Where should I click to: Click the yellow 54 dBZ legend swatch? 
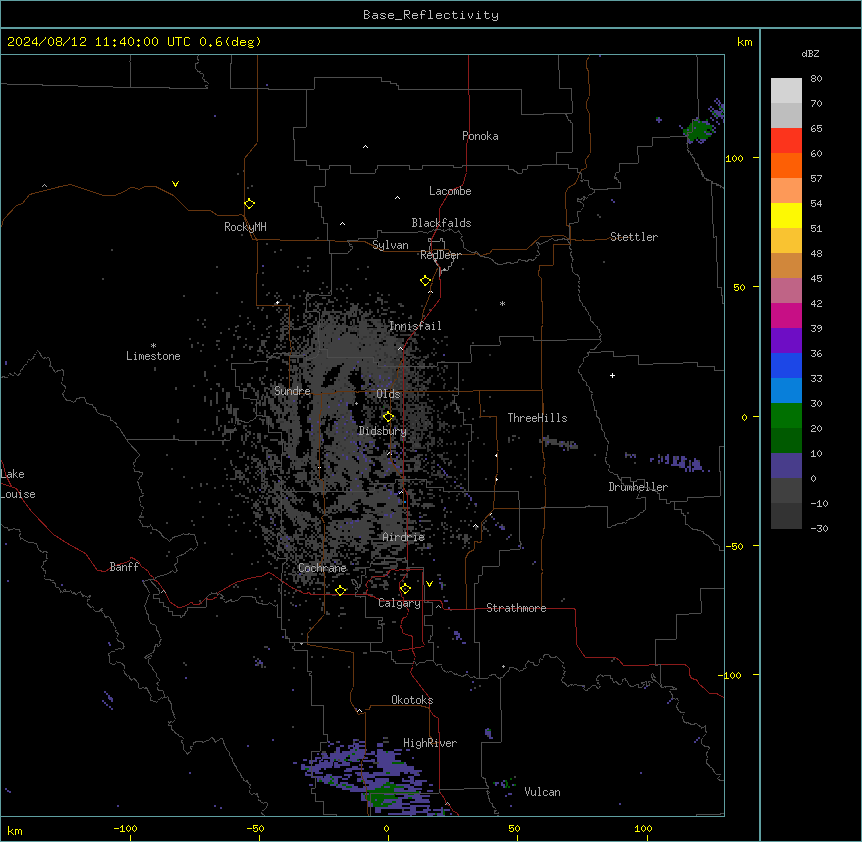pyautogui.click(x=786, y=215)
